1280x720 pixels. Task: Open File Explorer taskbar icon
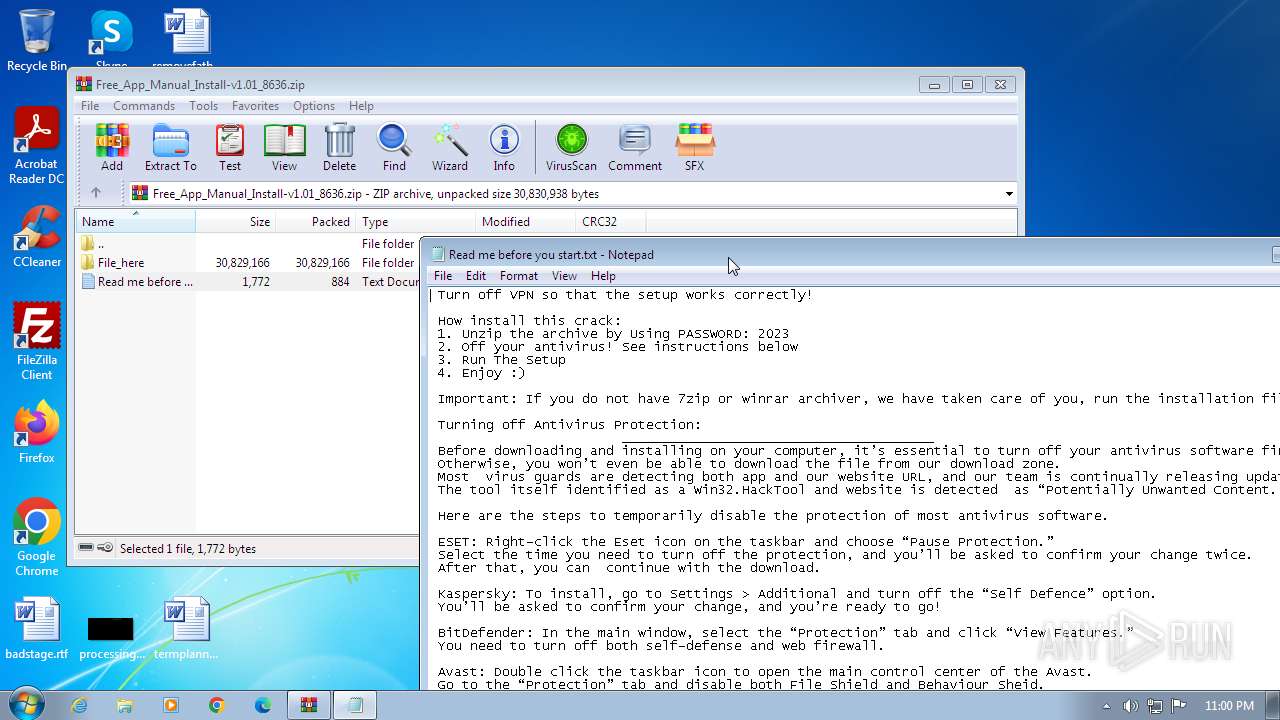click(125, 705)
